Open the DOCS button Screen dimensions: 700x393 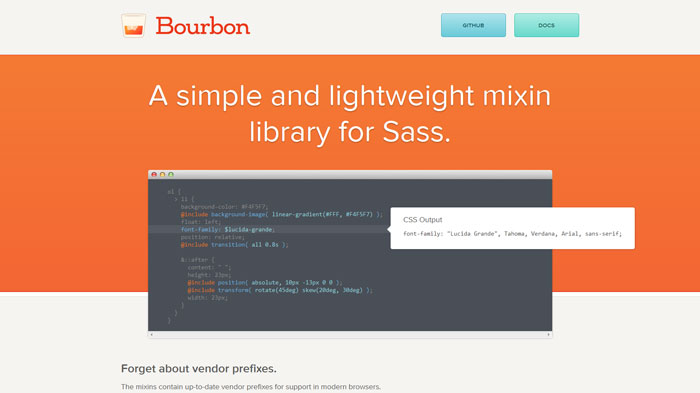click(x=546, y=25)
